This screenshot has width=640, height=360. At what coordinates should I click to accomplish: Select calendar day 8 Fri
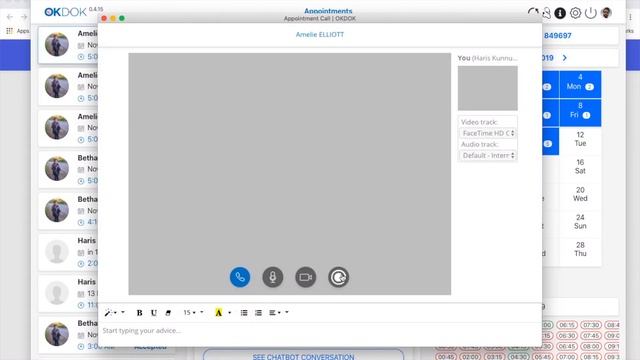point(580,112)
